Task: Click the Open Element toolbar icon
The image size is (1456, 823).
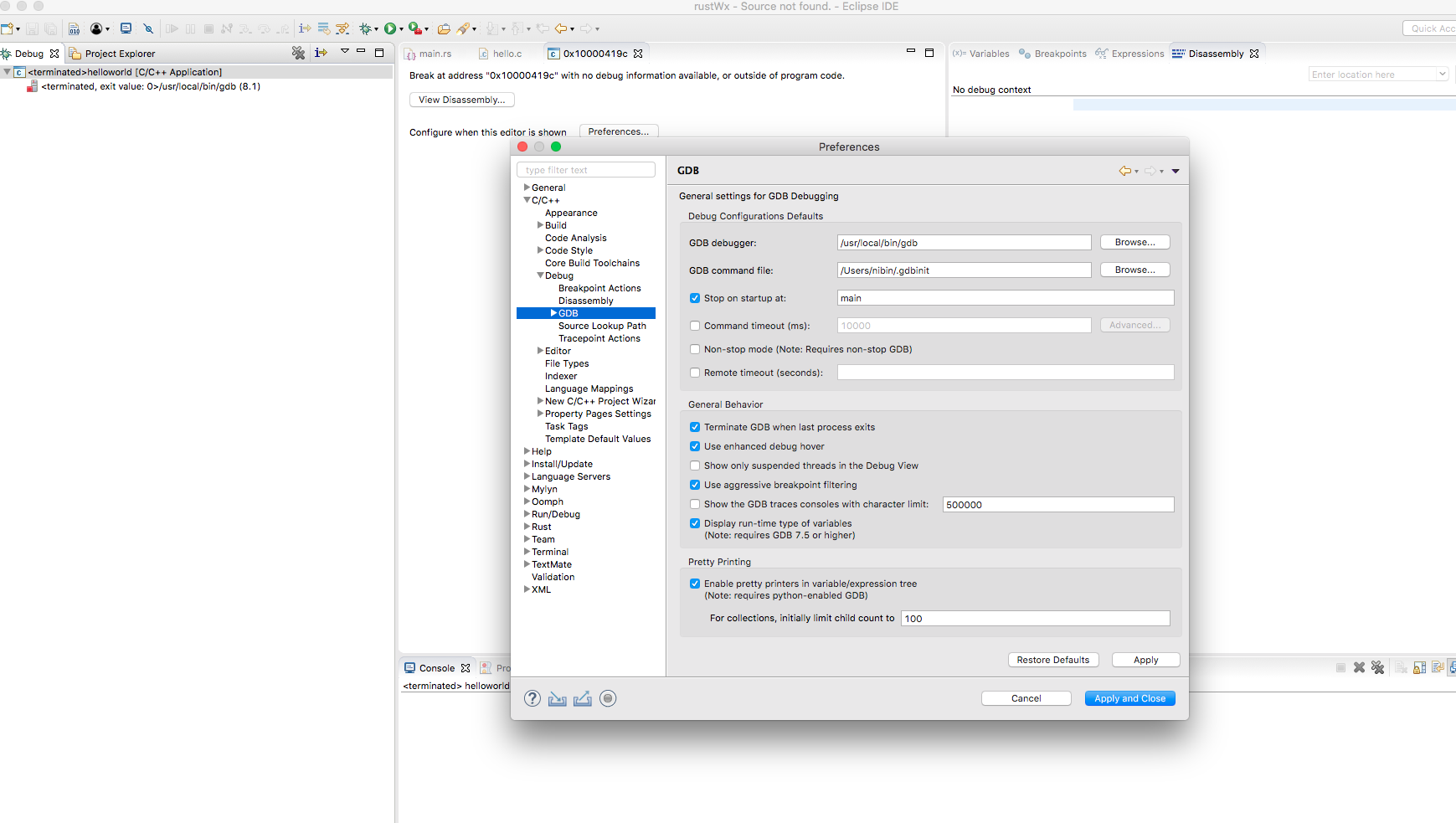Action: (444, 28)
